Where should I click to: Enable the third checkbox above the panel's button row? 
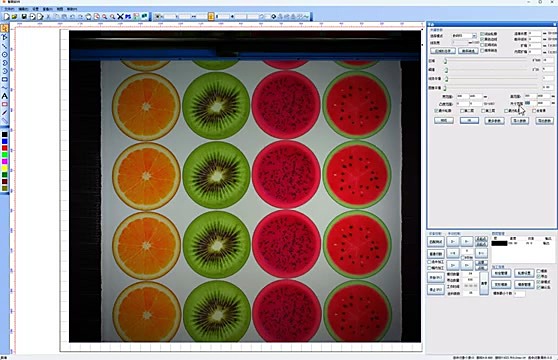coord(483,111)
